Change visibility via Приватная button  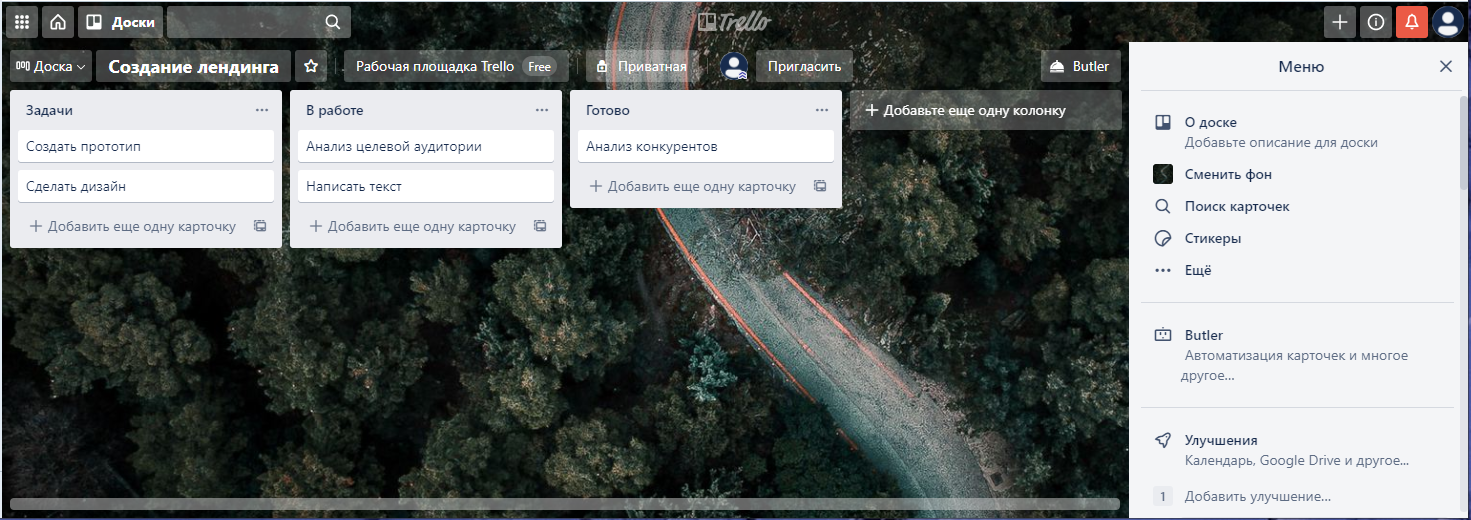tap(642, 66)
